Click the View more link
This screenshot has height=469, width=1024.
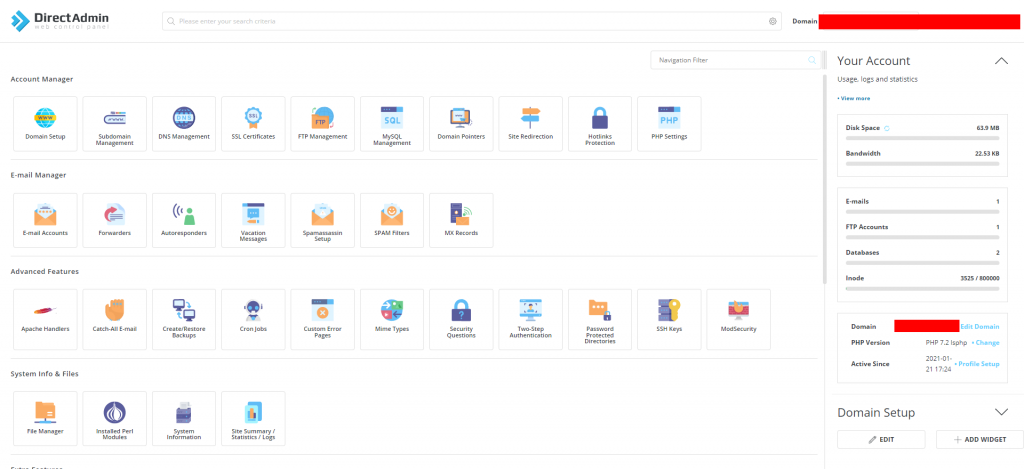point(854,99)
